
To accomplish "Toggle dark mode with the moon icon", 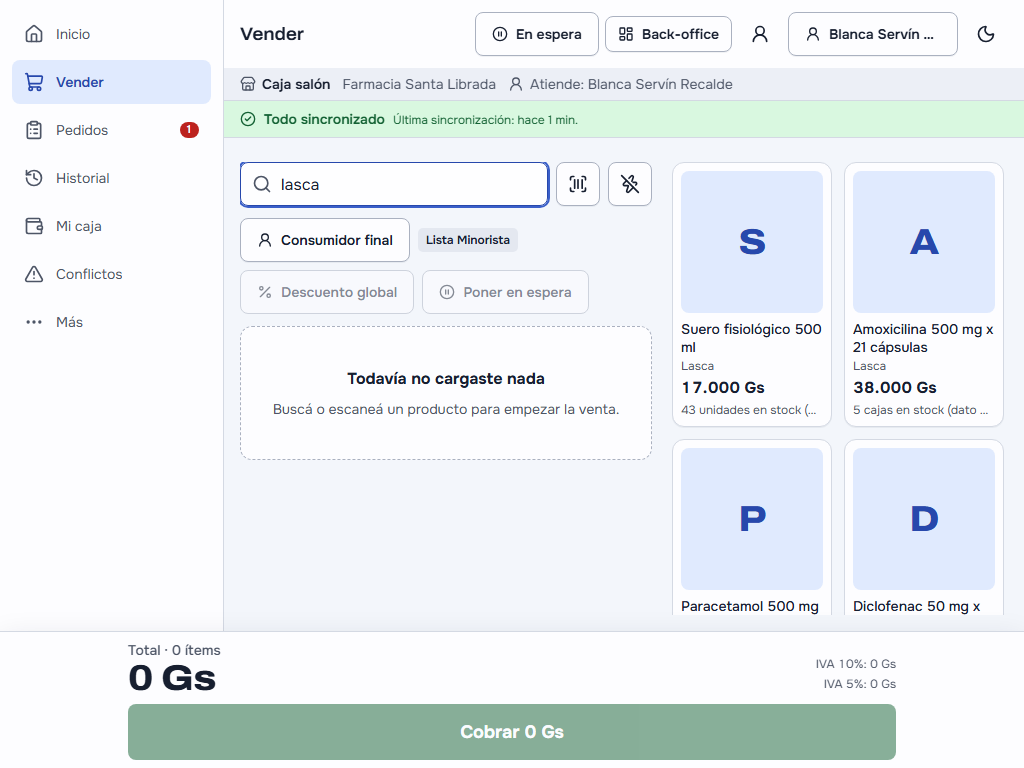I will click(x=985, y=34).
